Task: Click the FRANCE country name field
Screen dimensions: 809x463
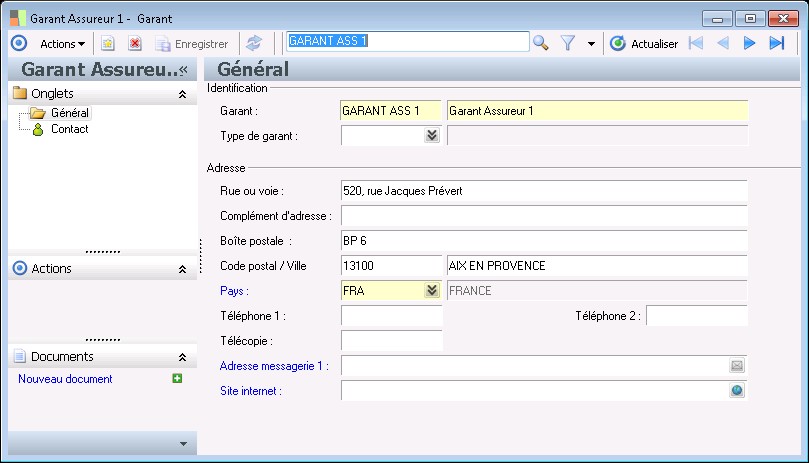Action: 597,291
